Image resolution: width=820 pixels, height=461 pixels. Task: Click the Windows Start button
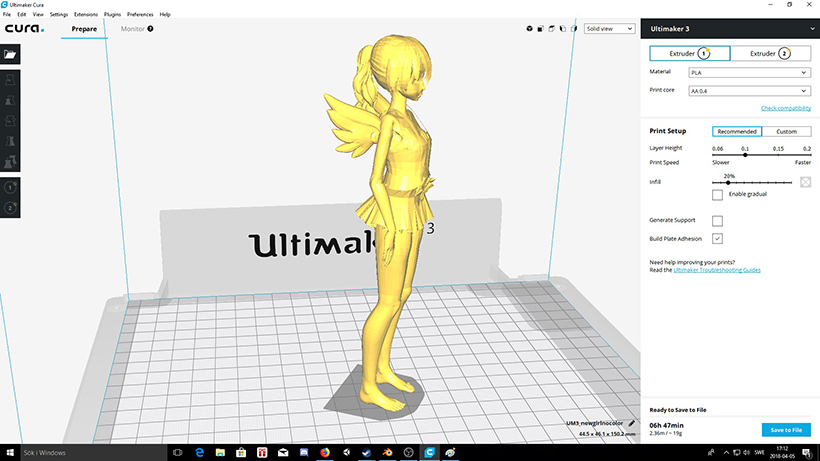[10, 453]
